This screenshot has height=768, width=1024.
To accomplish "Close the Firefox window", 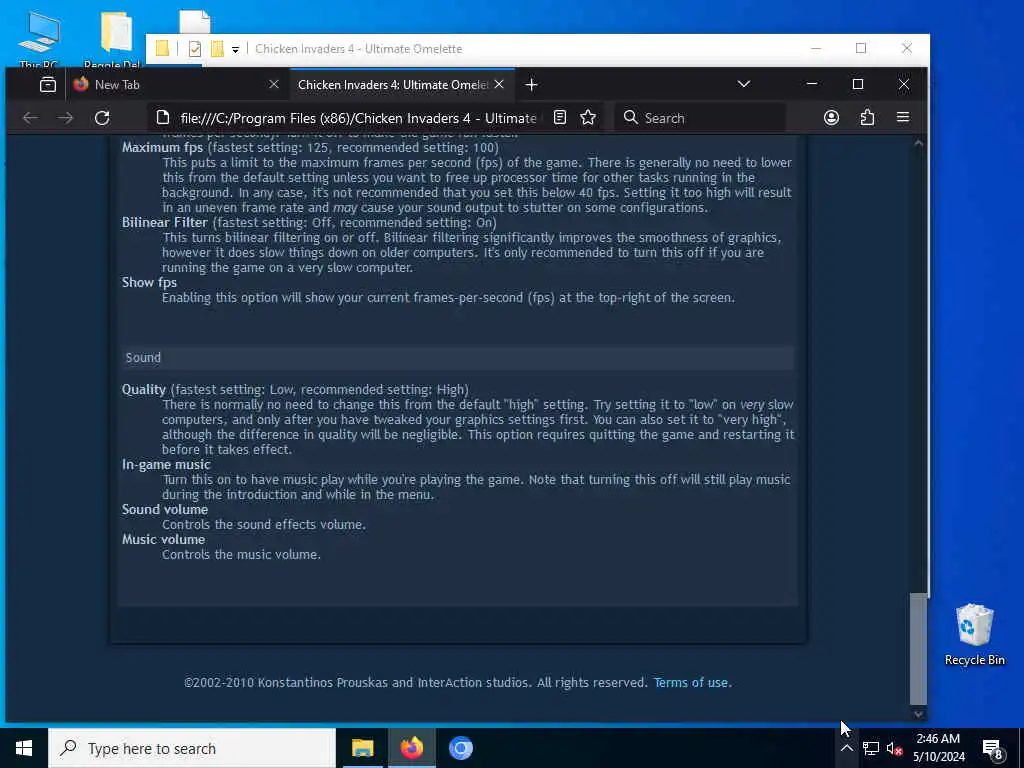I will (904, 84).
